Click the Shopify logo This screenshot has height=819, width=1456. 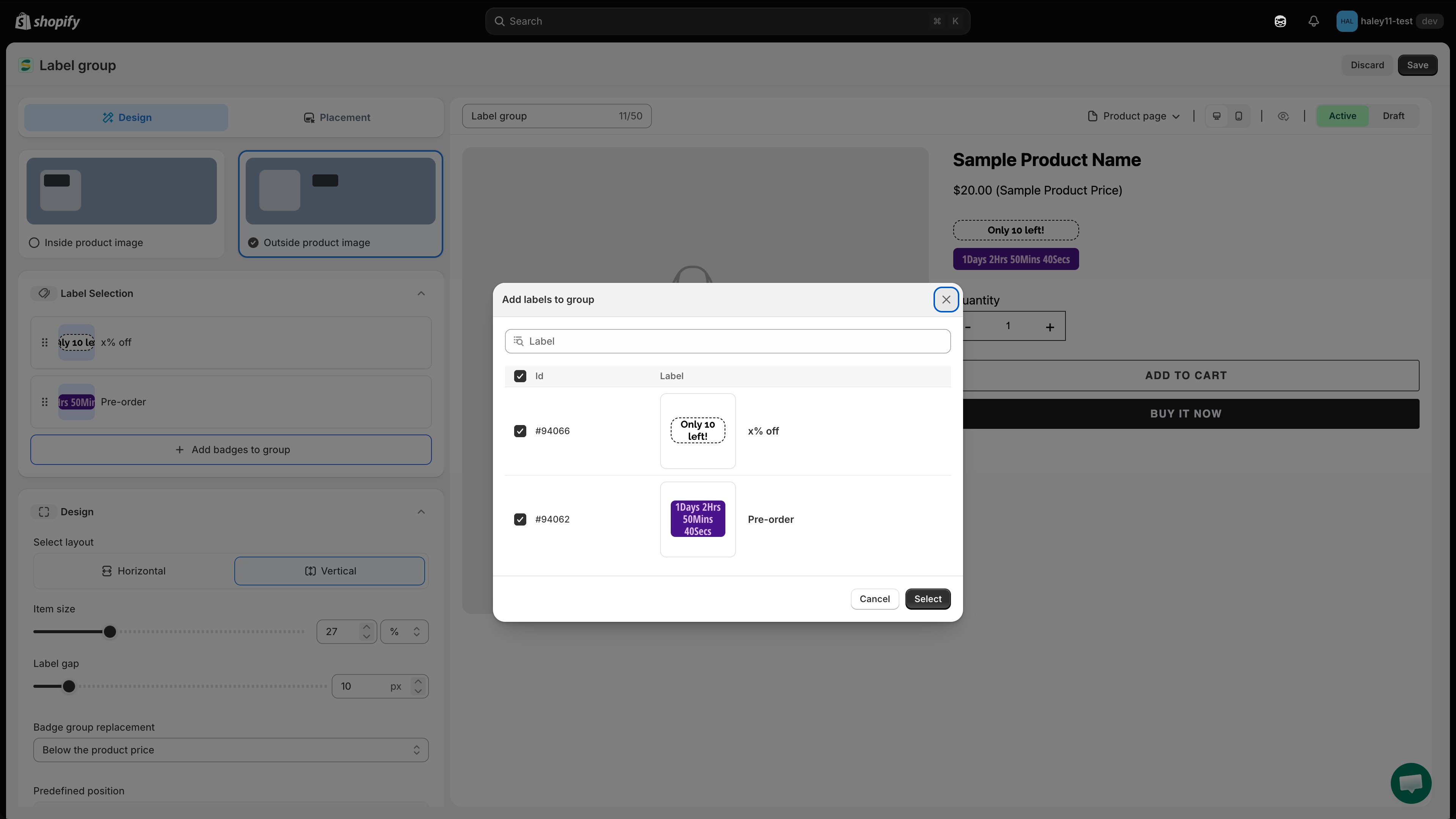tap(47, 21)
